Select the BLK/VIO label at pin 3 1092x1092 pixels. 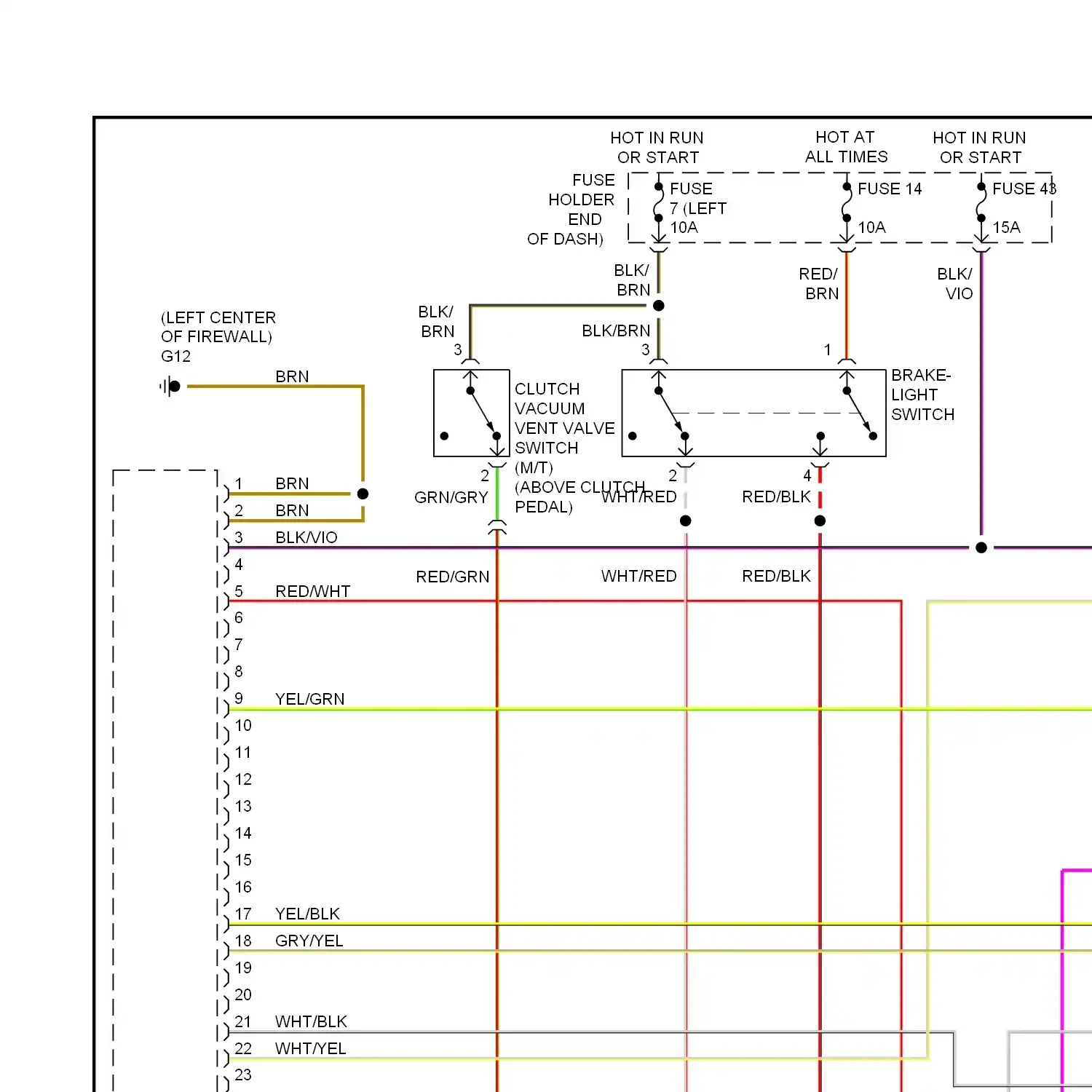(x=306, y=537)
